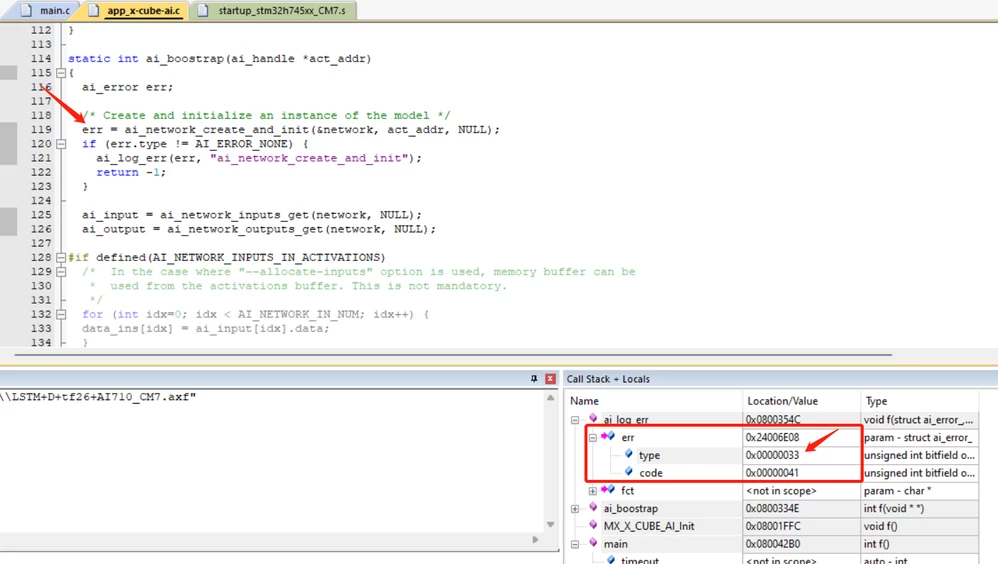Click the editor horizontal scrollbar
This screenshot has height=564, width=998.
point(453,355)
